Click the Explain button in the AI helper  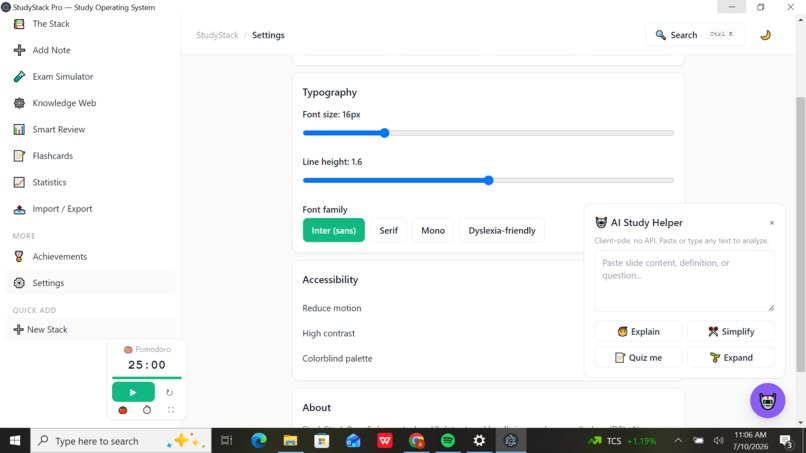tap(638, 332)
